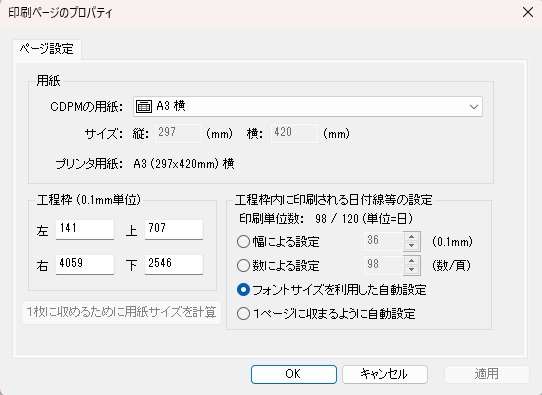
Task: Click the 右 margin field showing 4059
Action: click(x=85, y=264)
